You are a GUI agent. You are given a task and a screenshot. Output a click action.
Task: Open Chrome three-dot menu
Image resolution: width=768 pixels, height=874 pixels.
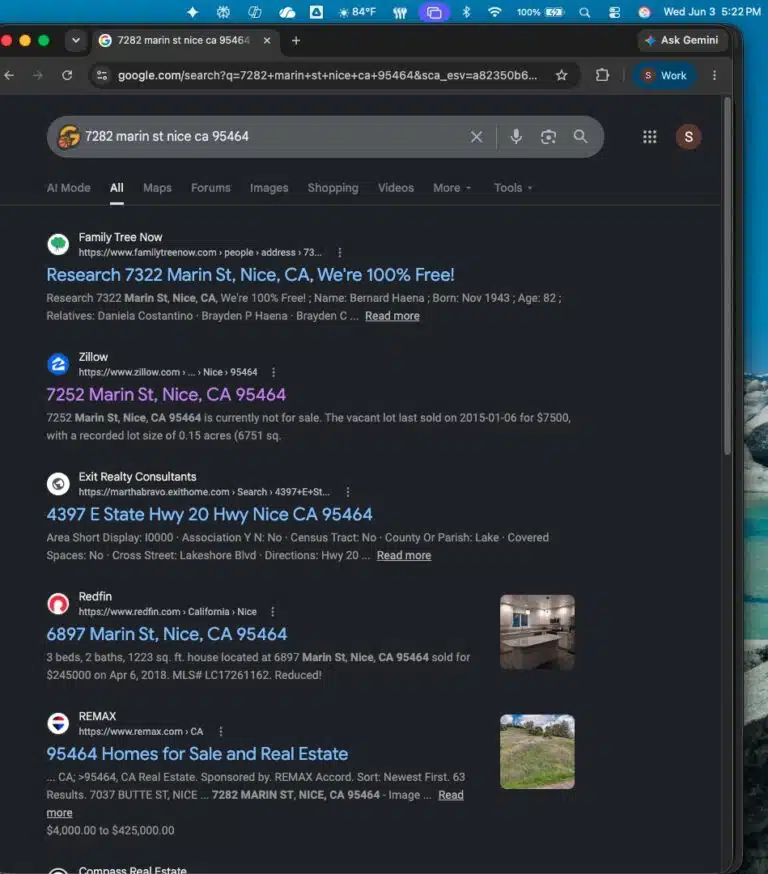coord(714,75)
